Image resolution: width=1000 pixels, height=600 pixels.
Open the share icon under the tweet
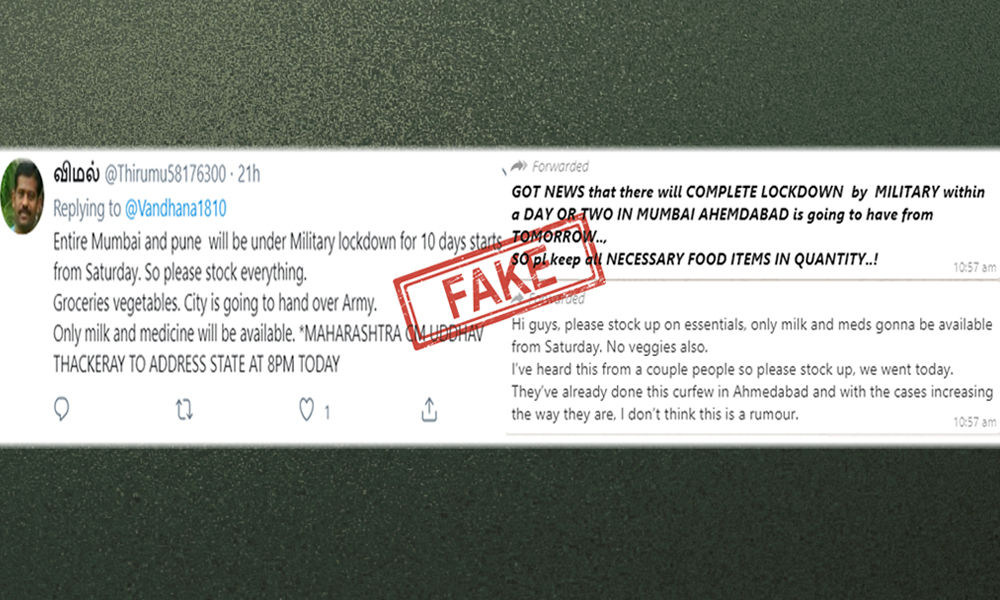429,410
